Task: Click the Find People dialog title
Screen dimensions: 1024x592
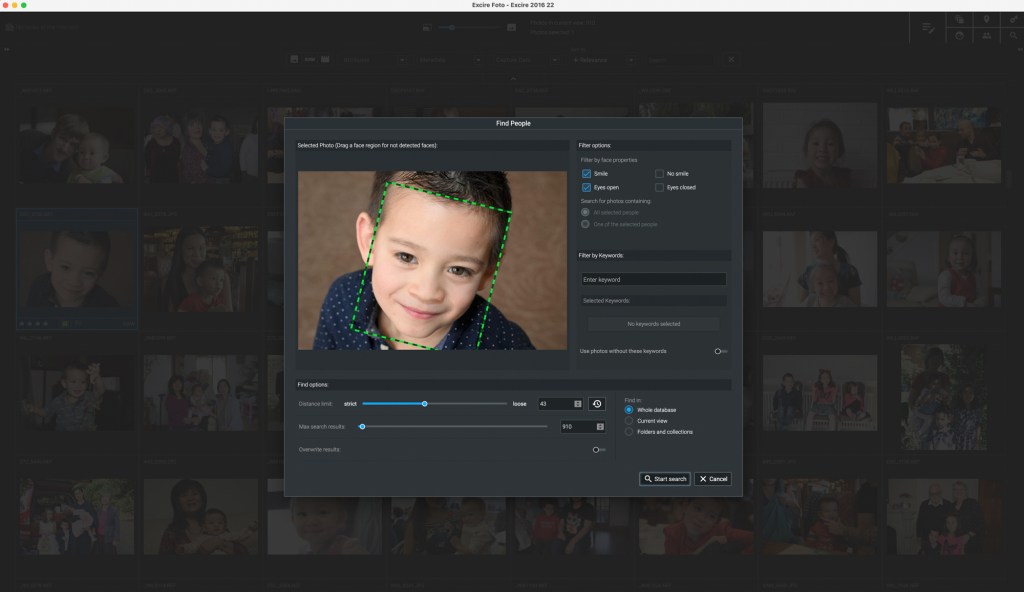Action: (x=513, y=123)
